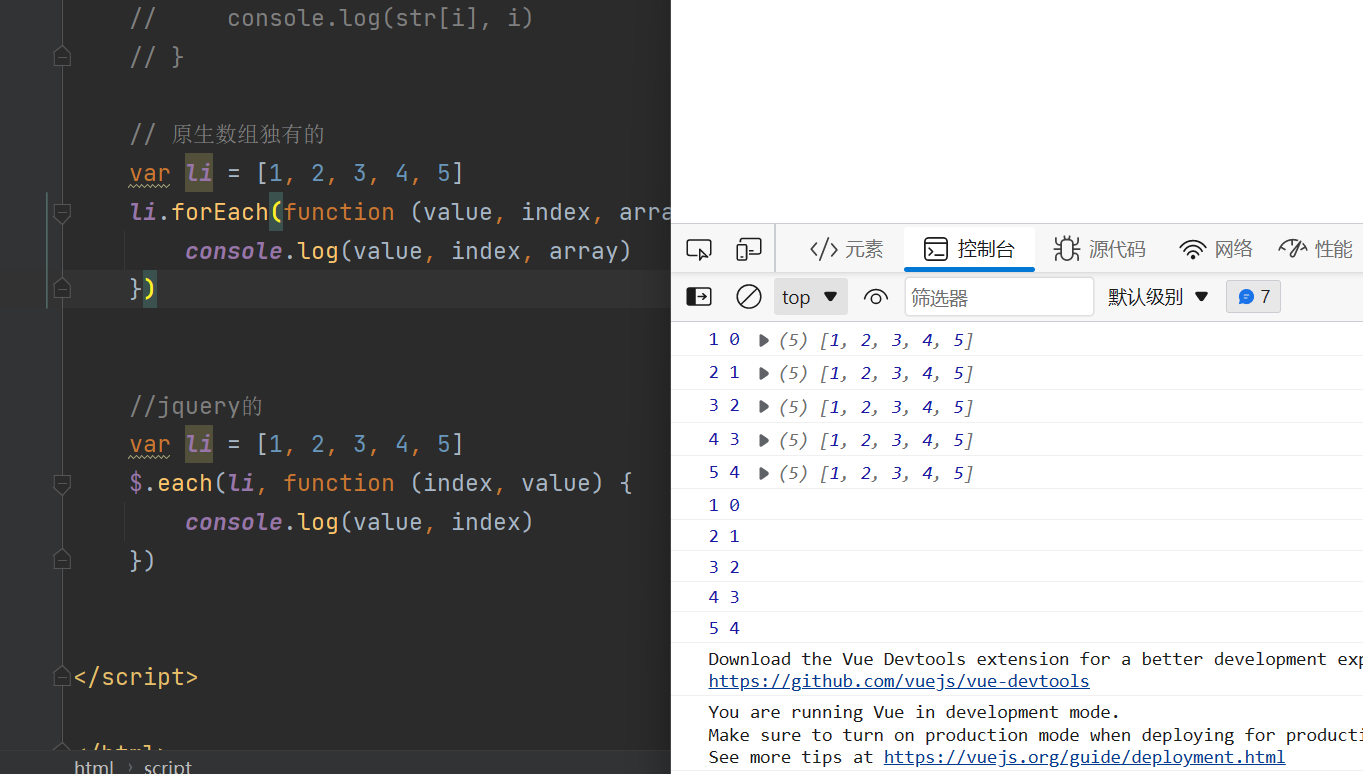Expand the array in log row 5 4
This screenshot has width=1363, height=774.
764,473
